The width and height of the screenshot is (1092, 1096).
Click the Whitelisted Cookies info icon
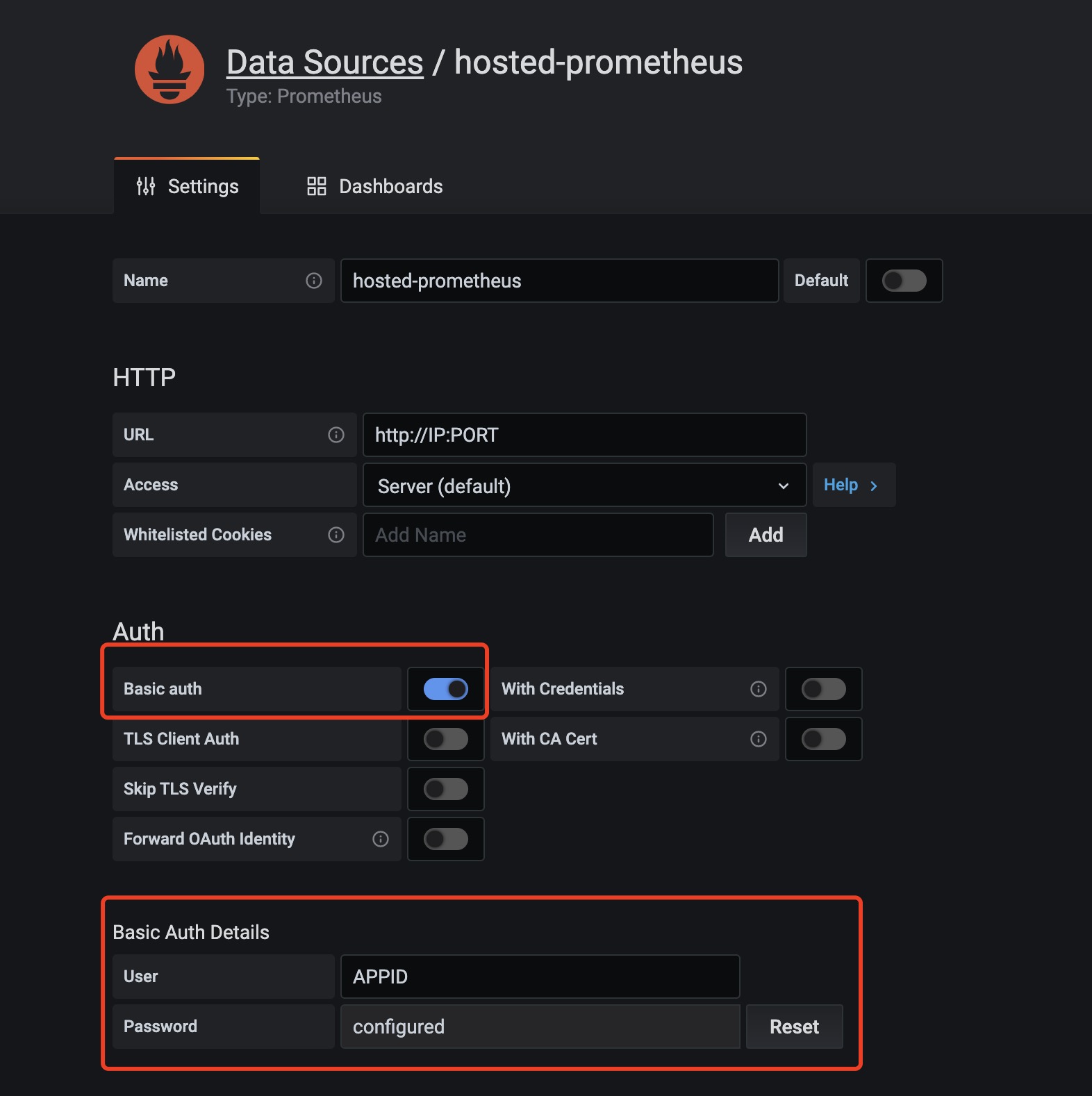[336, 535]
